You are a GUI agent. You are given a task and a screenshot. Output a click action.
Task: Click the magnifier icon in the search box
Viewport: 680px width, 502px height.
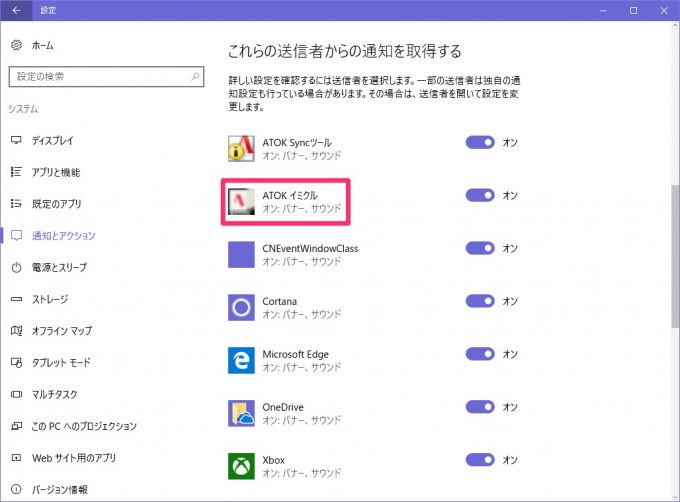(x=195, y=77)
